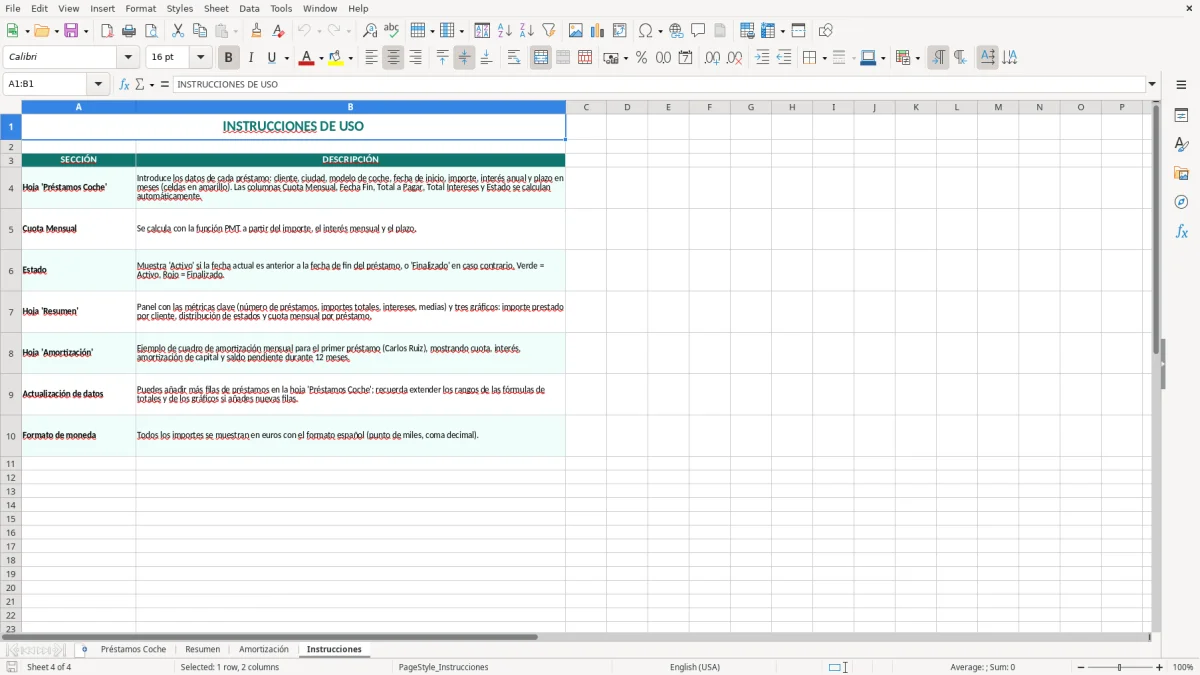1200x675 pixels.
Task: Copy the selection
Action: tap(200, 31)
